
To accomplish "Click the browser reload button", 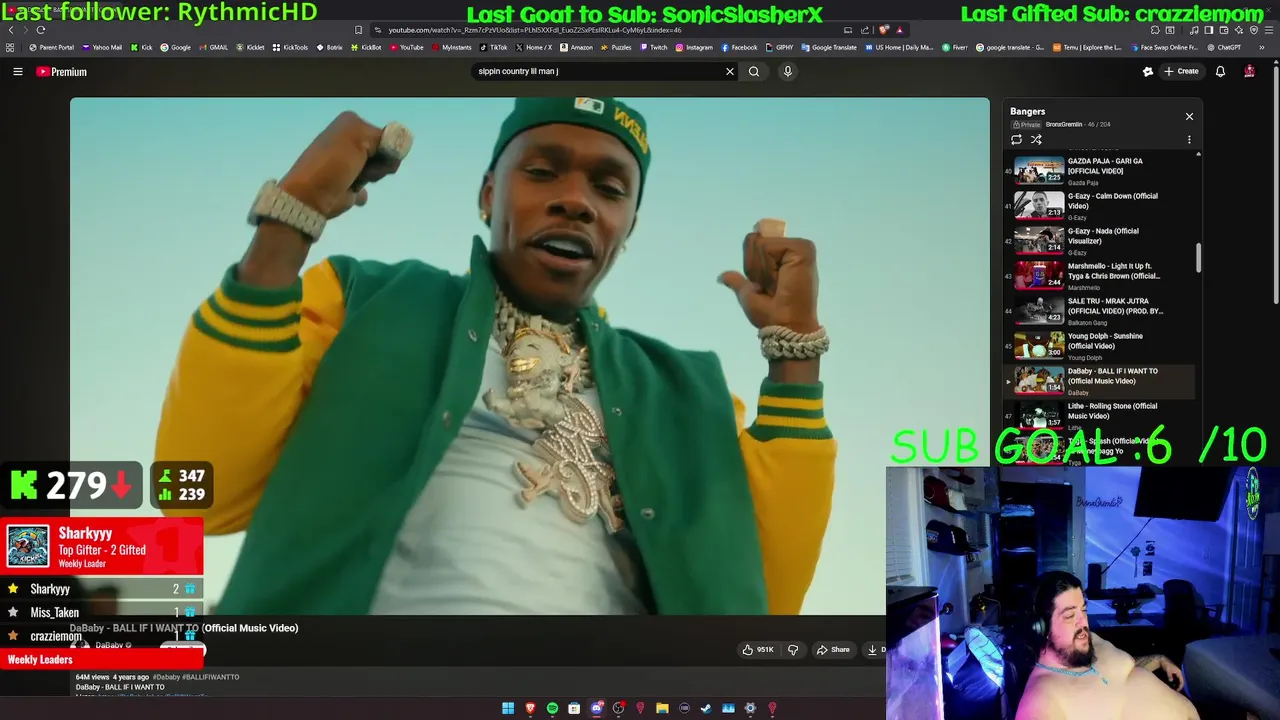I will coord(41,30).
